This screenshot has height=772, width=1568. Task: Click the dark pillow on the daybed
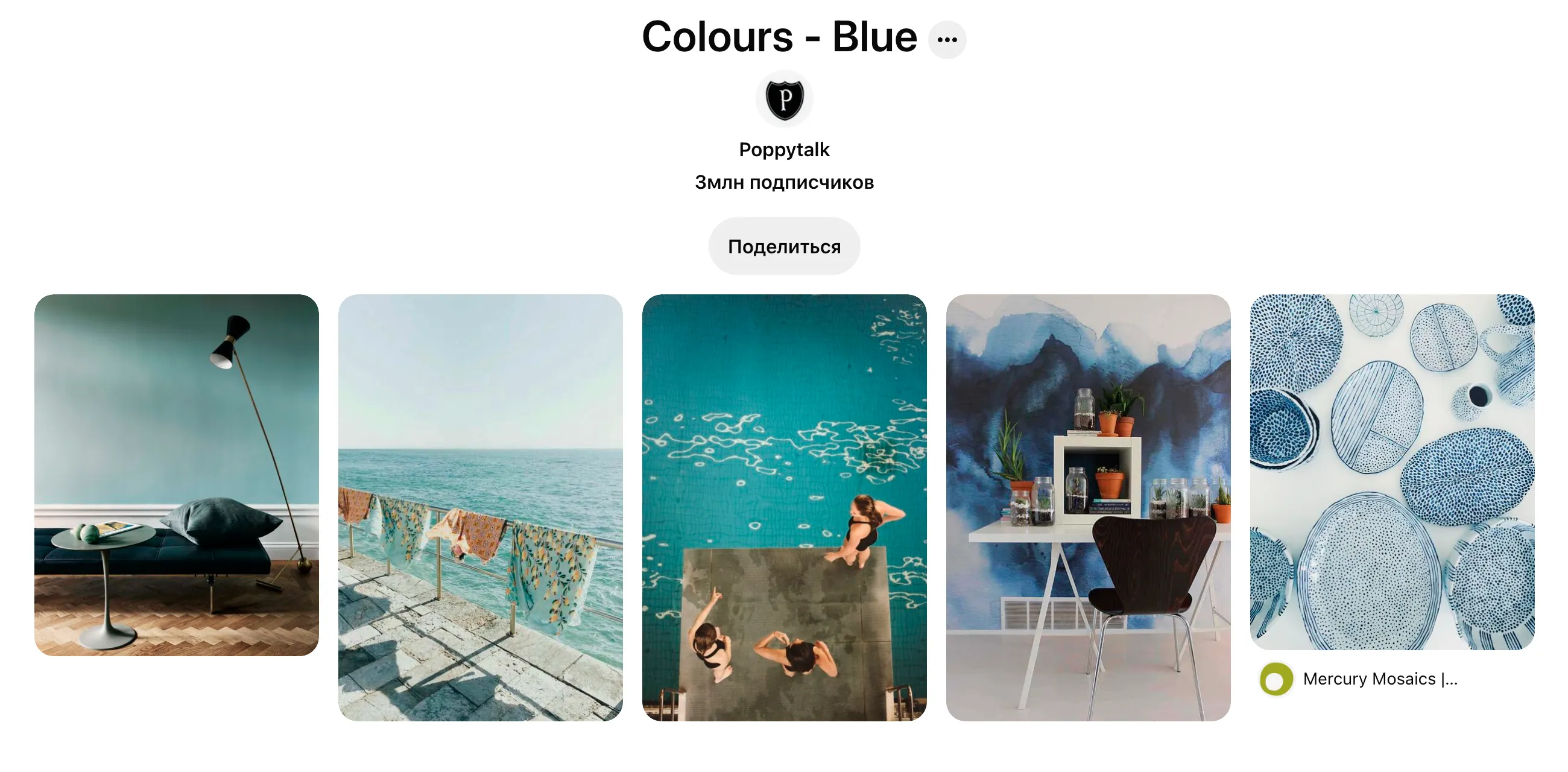point(220,519)
